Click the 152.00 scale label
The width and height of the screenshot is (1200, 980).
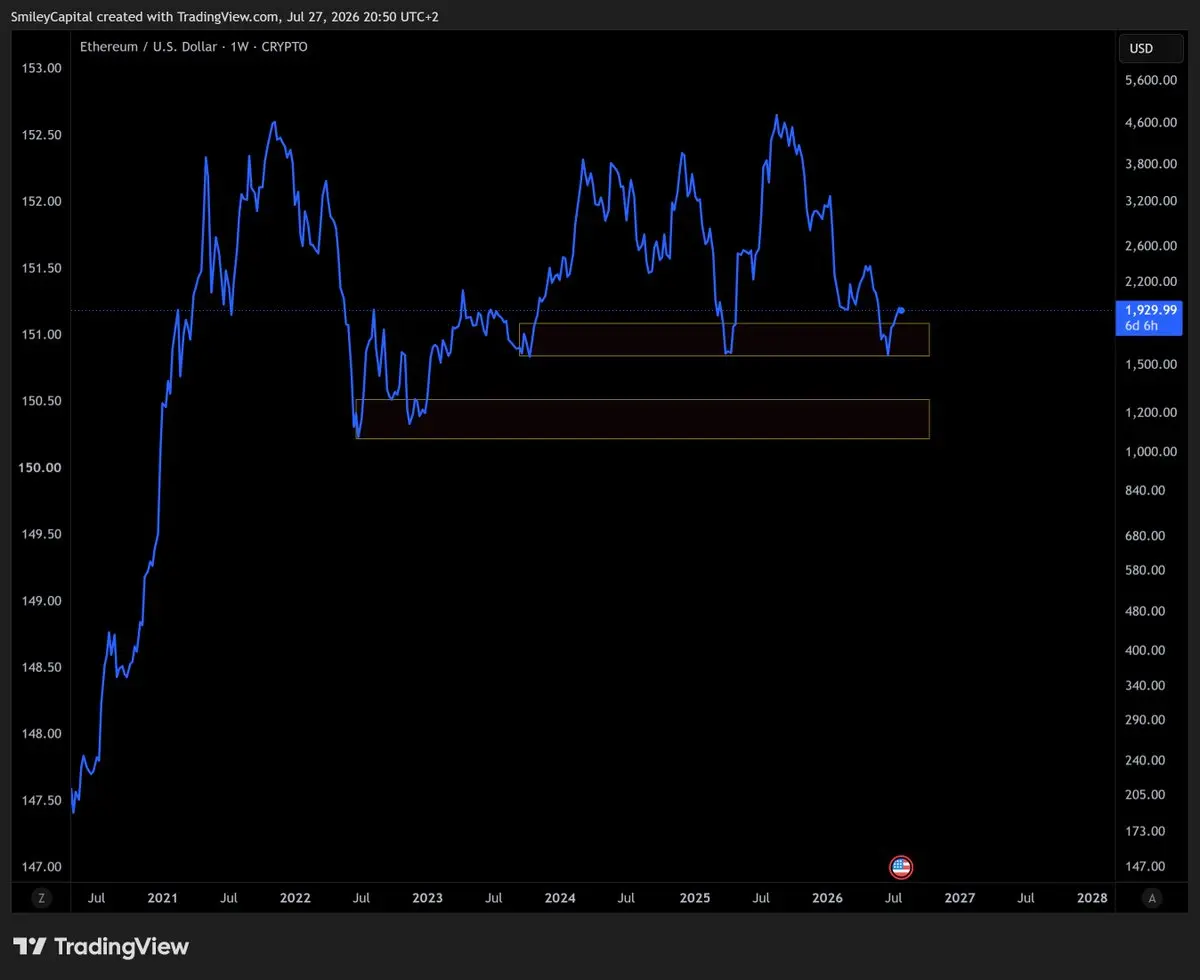[x=41, y=201]
